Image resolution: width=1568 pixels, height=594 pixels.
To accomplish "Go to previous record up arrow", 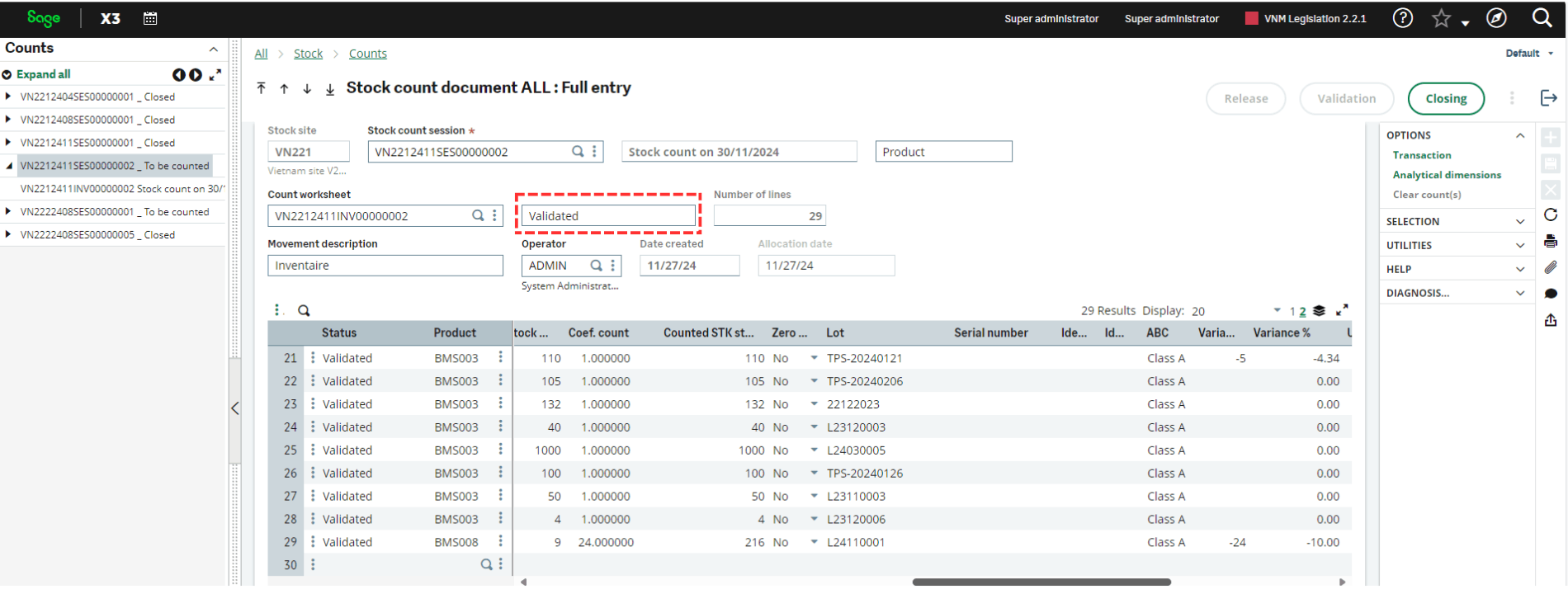I will (x=284, y=88).
